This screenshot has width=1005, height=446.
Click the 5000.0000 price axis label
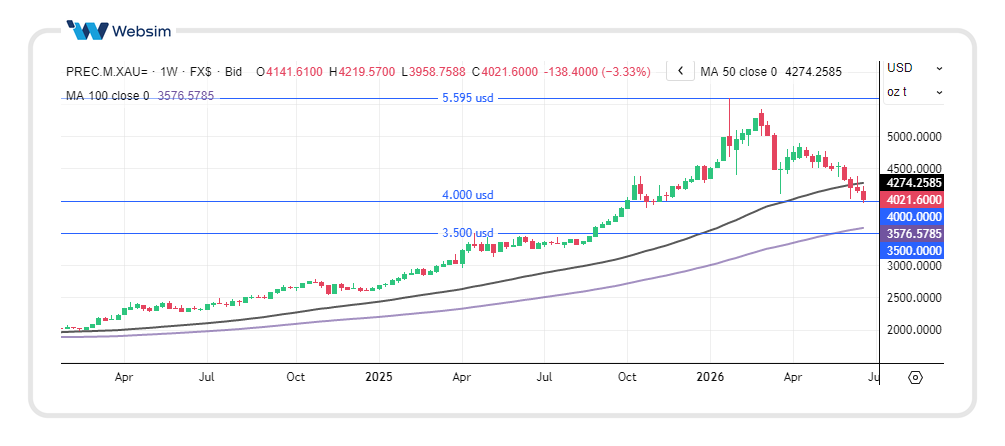[913, 136]
